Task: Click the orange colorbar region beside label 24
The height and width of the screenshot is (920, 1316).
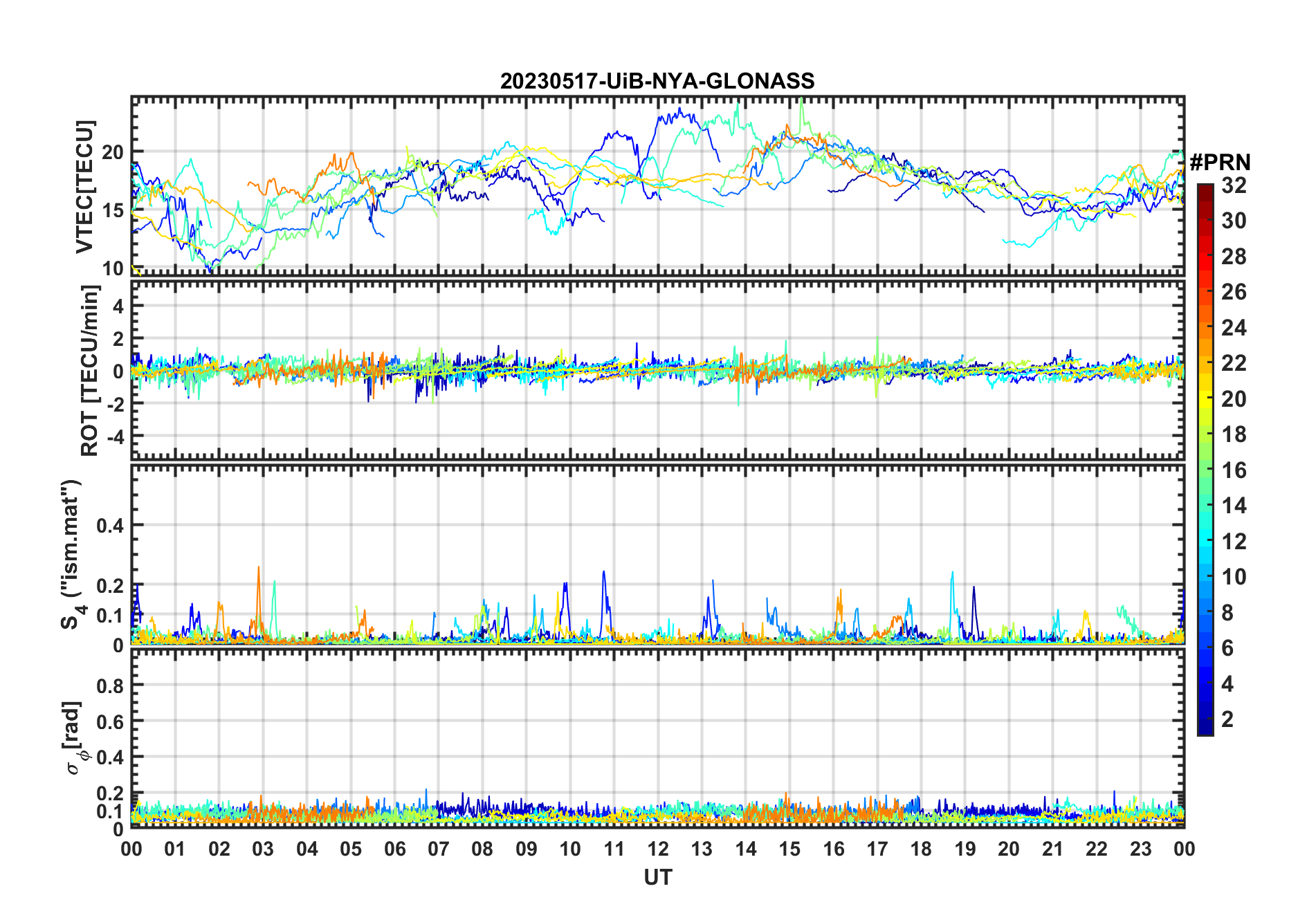Action: tap(1205, 328)
